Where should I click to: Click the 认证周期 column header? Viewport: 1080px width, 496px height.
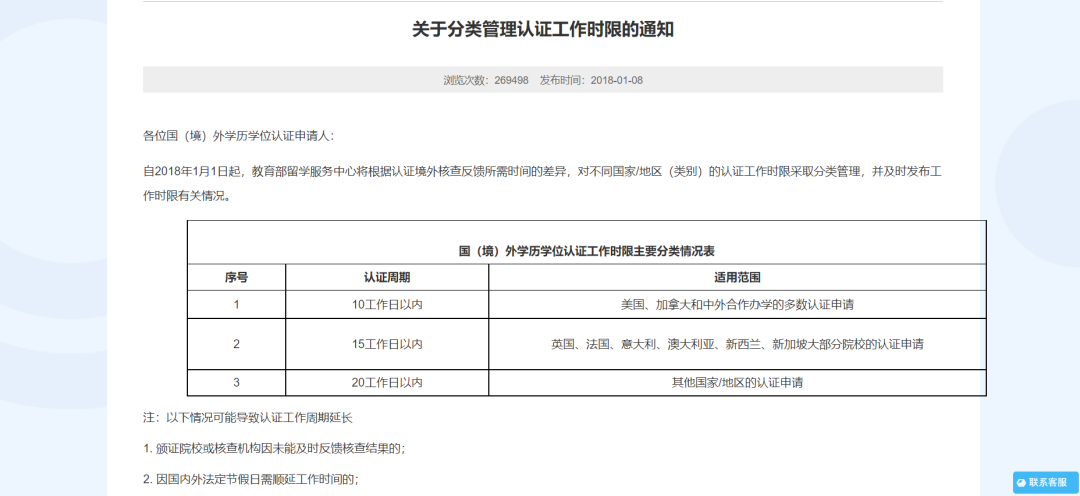tap(387, 278)
